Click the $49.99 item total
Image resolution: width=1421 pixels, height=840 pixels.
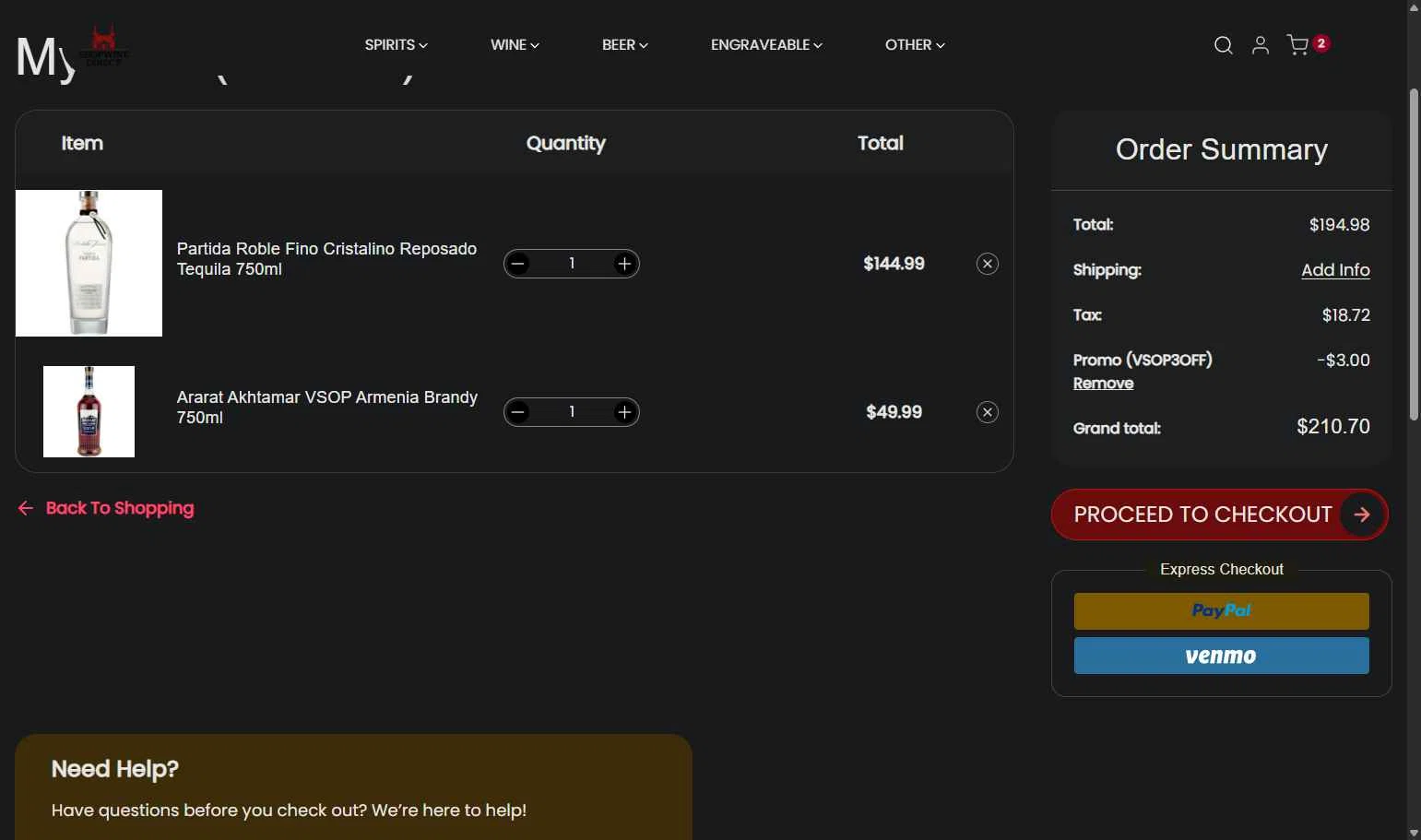(x=894, y=412)
